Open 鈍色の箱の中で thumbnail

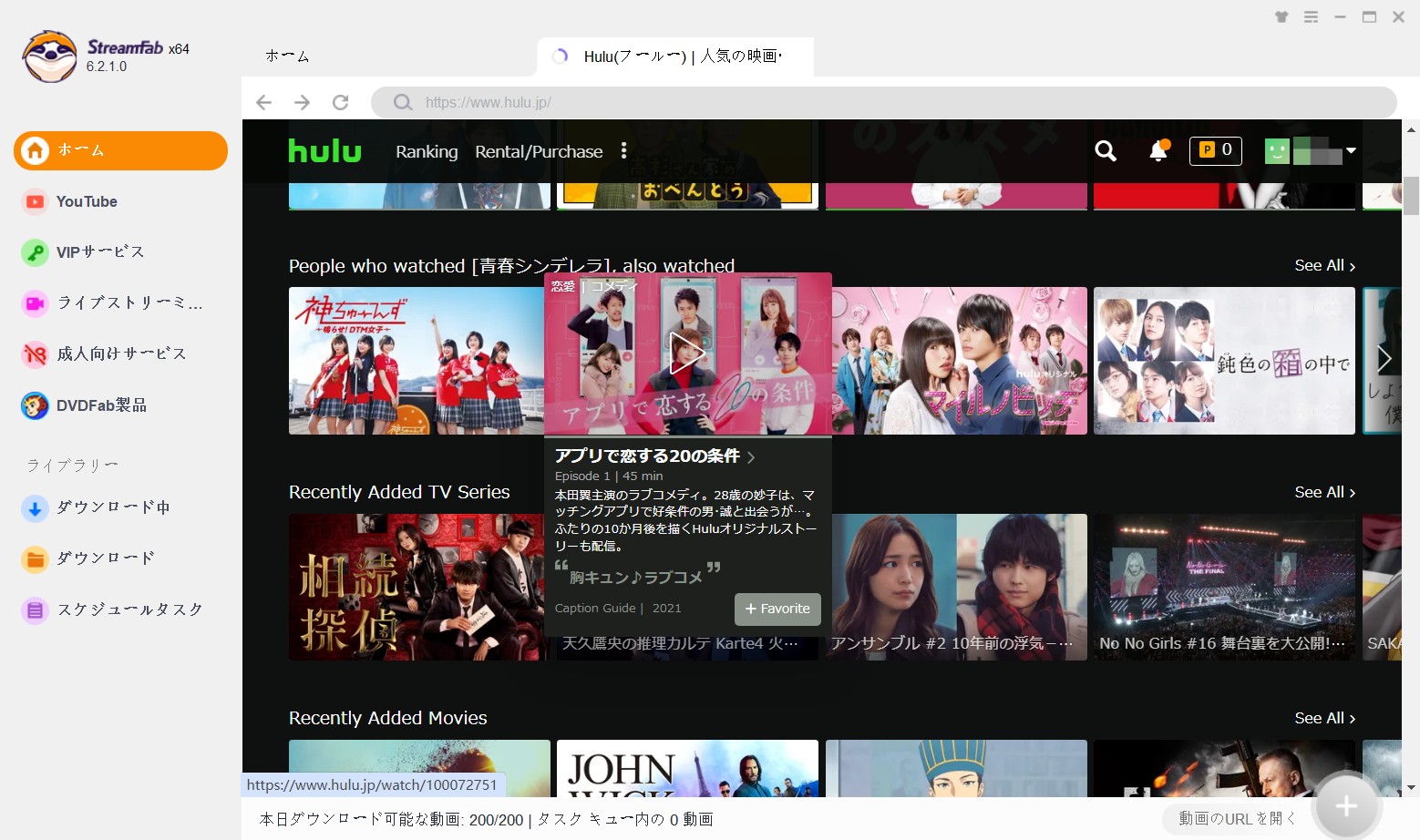(1224, 361)
